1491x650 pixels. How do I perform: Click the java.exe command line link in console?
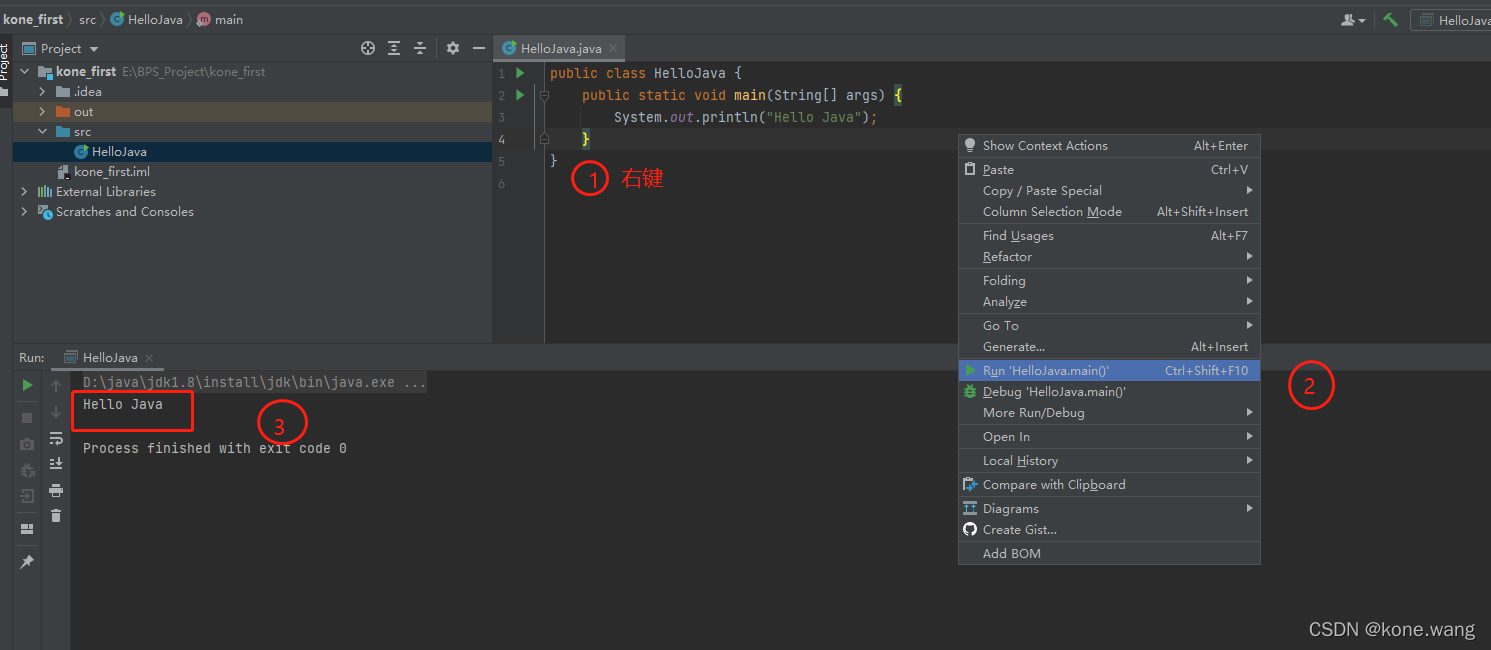coord(255,383)
